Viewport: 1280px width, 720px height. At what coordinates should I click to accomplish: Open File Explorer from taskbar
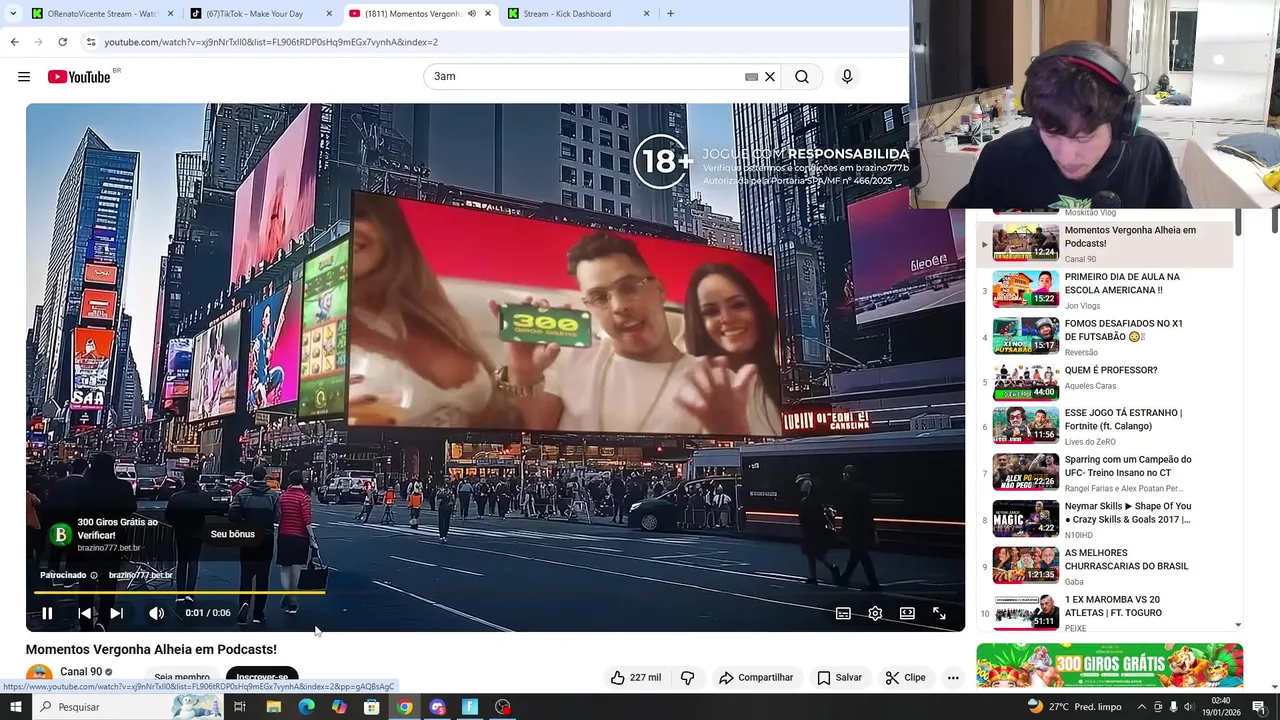click(273, 707)
